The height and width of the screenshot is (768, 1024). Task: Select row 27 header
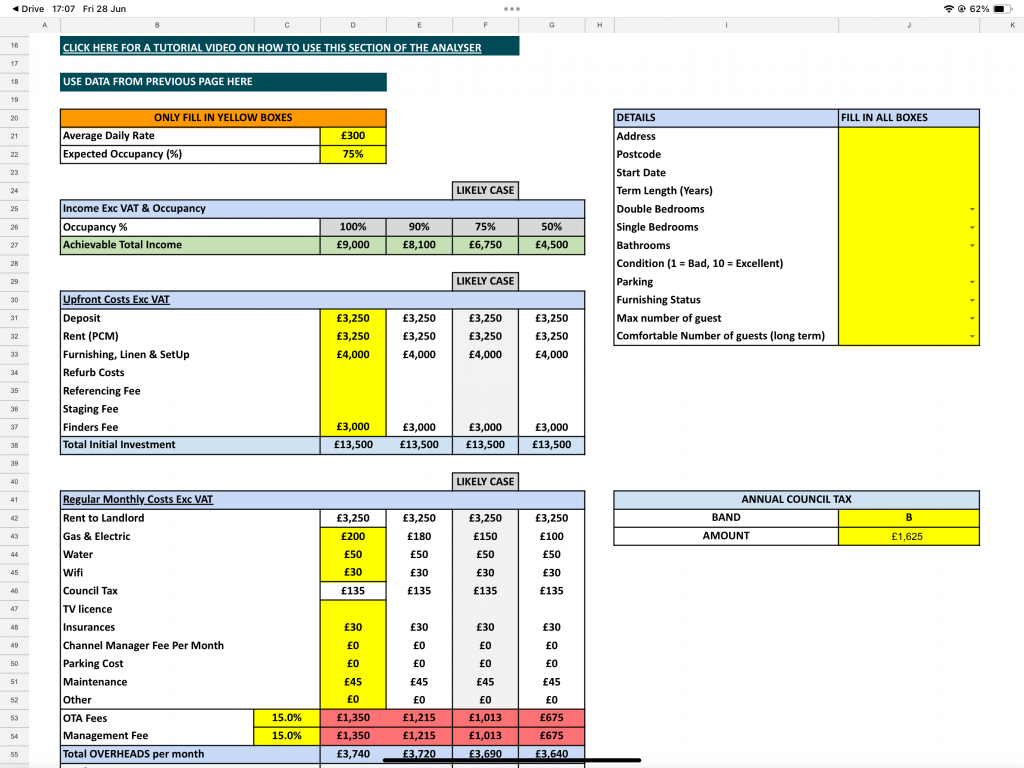[x=14, y=245]
